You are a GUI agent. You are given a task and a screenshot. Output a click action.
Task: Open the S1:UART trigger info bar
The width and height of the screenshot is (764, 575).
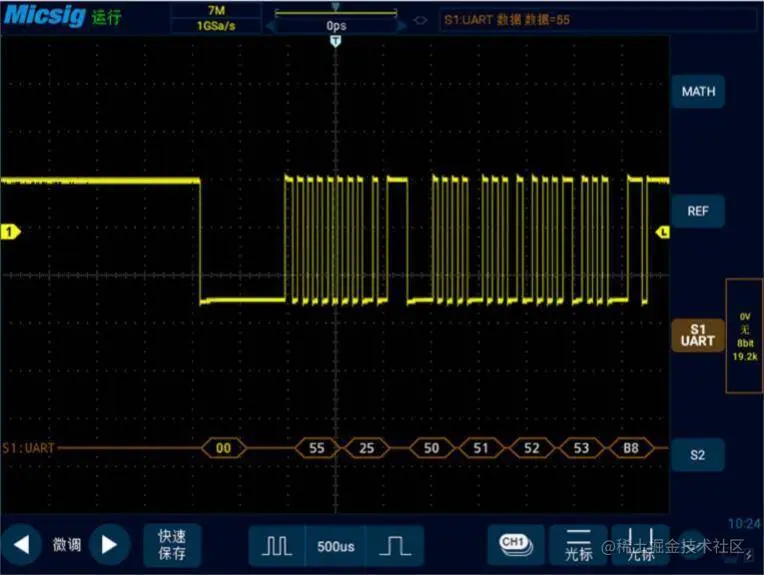pyautogui.click(x=598, y=20)
